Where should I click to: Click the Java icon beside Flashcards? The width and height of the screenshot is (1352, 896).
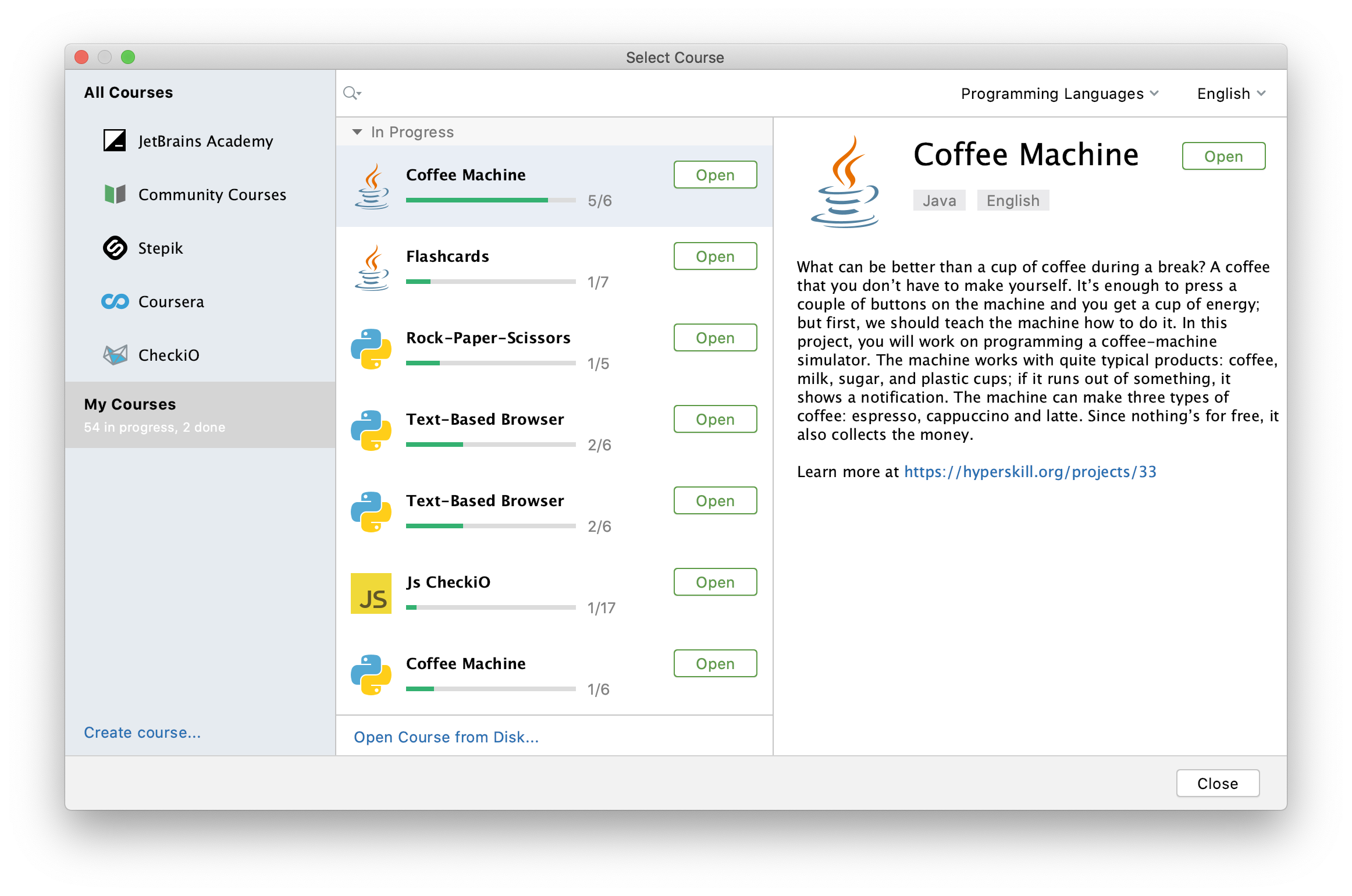point(372,268)
